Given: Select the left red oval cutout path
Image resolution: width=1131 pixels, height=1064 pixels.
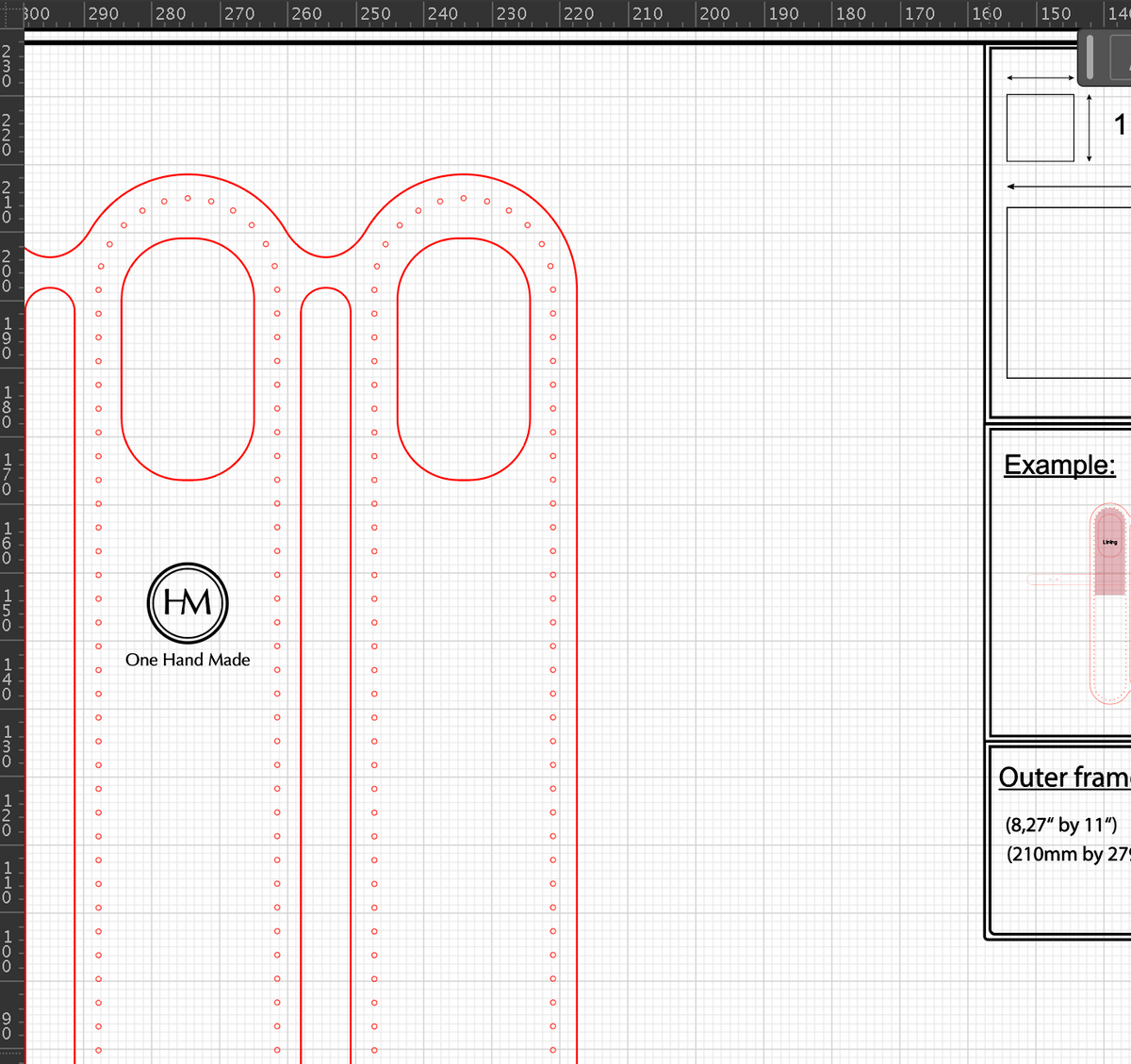Looking at the screenshot, I should click(188, 359).
